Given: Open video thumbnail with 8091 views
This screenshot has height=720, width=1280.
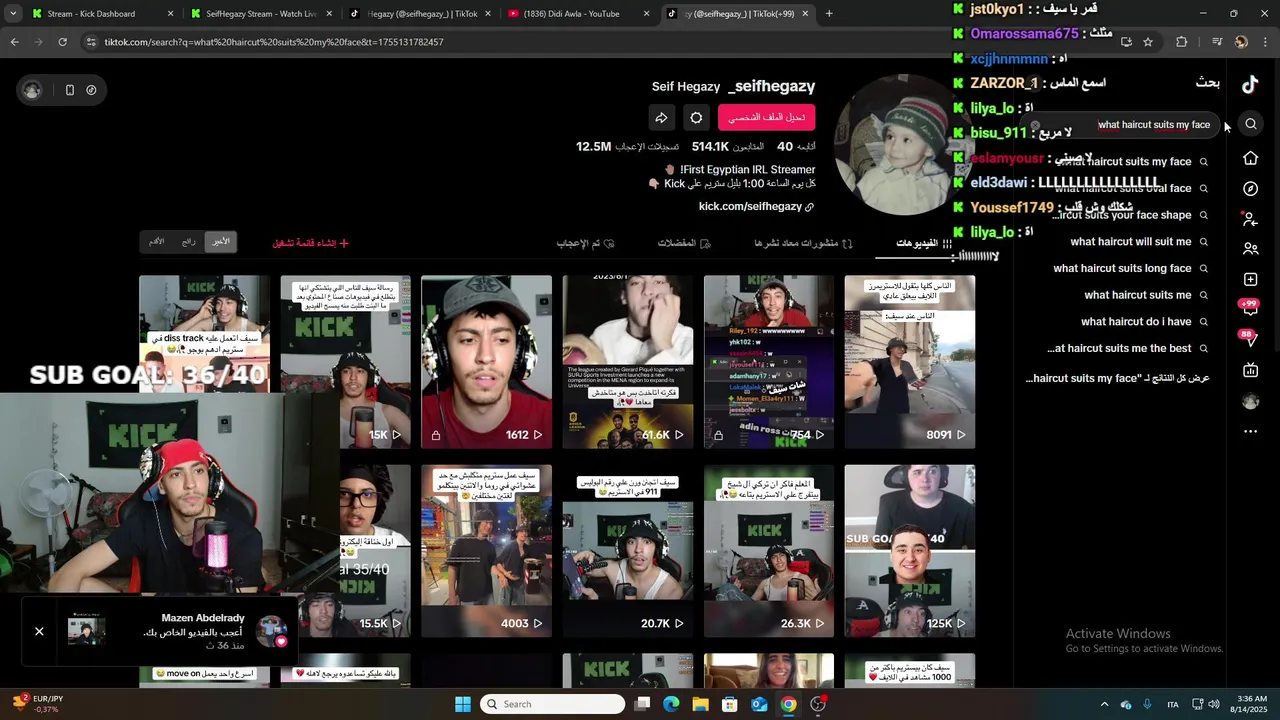Looking at the screenshot, I should 909,362.
